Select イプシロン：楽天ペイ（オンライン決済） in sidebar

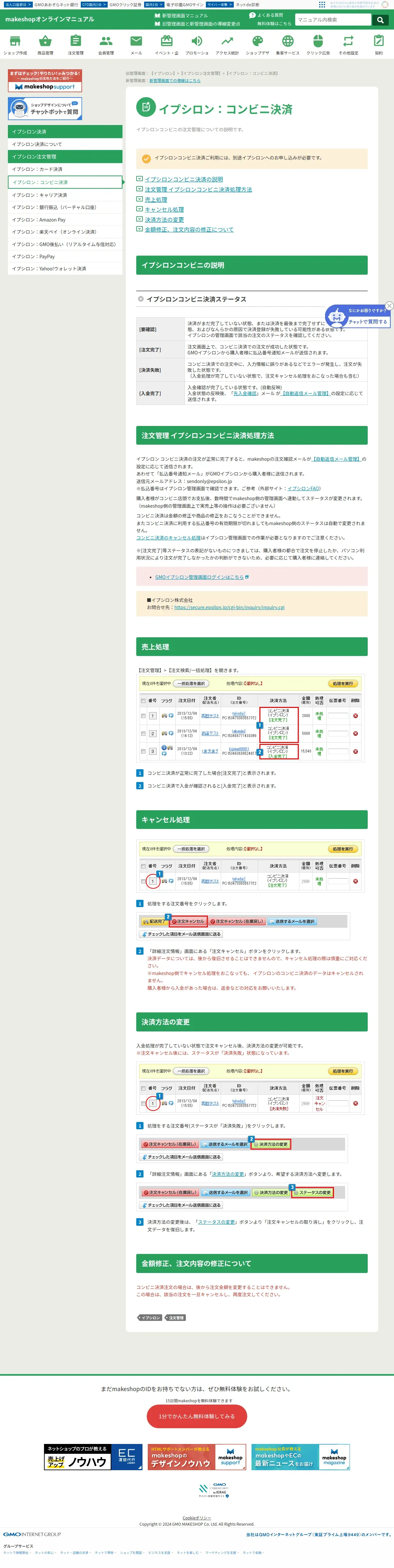point(65,232)
